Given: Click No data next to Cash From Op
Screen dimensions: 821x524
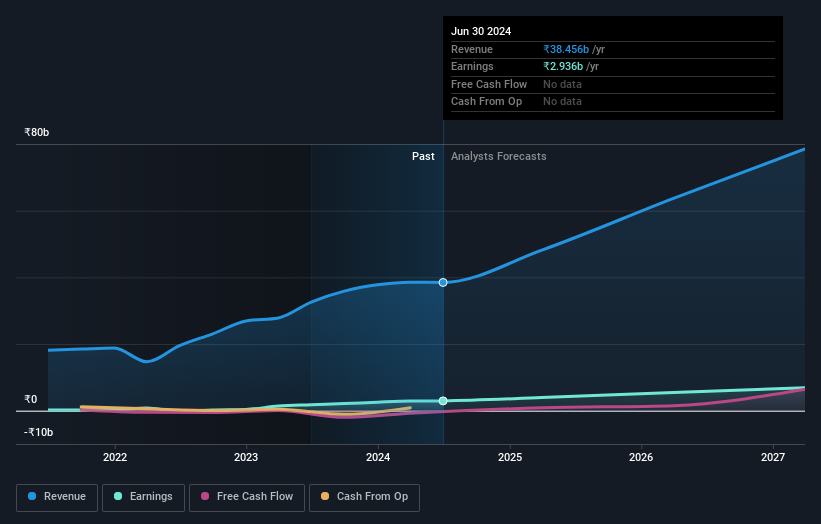Looking at the screenshot, I should click(562, 102).
